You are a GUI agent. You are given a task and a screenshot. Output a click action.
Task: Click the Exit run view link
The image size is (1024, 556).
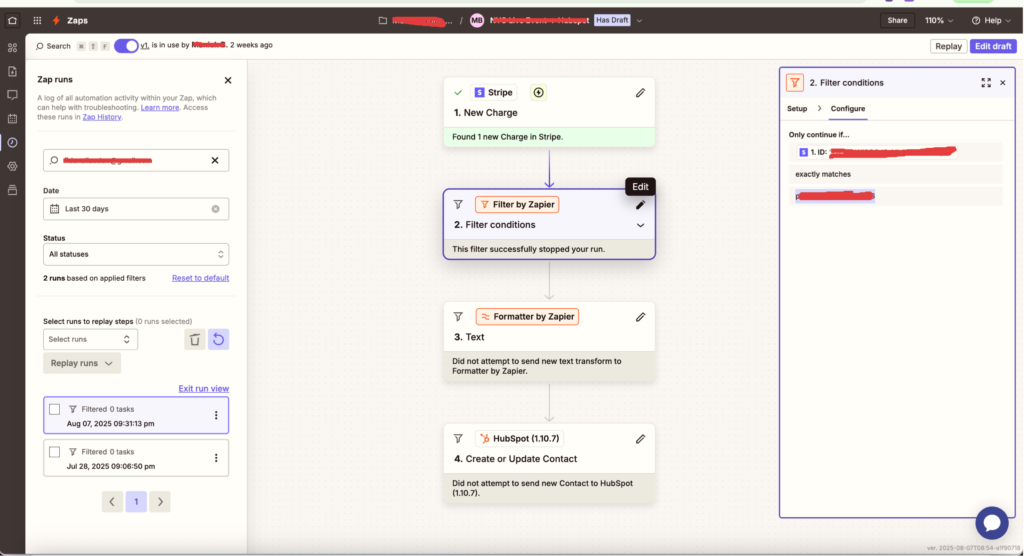coord(204,389)
